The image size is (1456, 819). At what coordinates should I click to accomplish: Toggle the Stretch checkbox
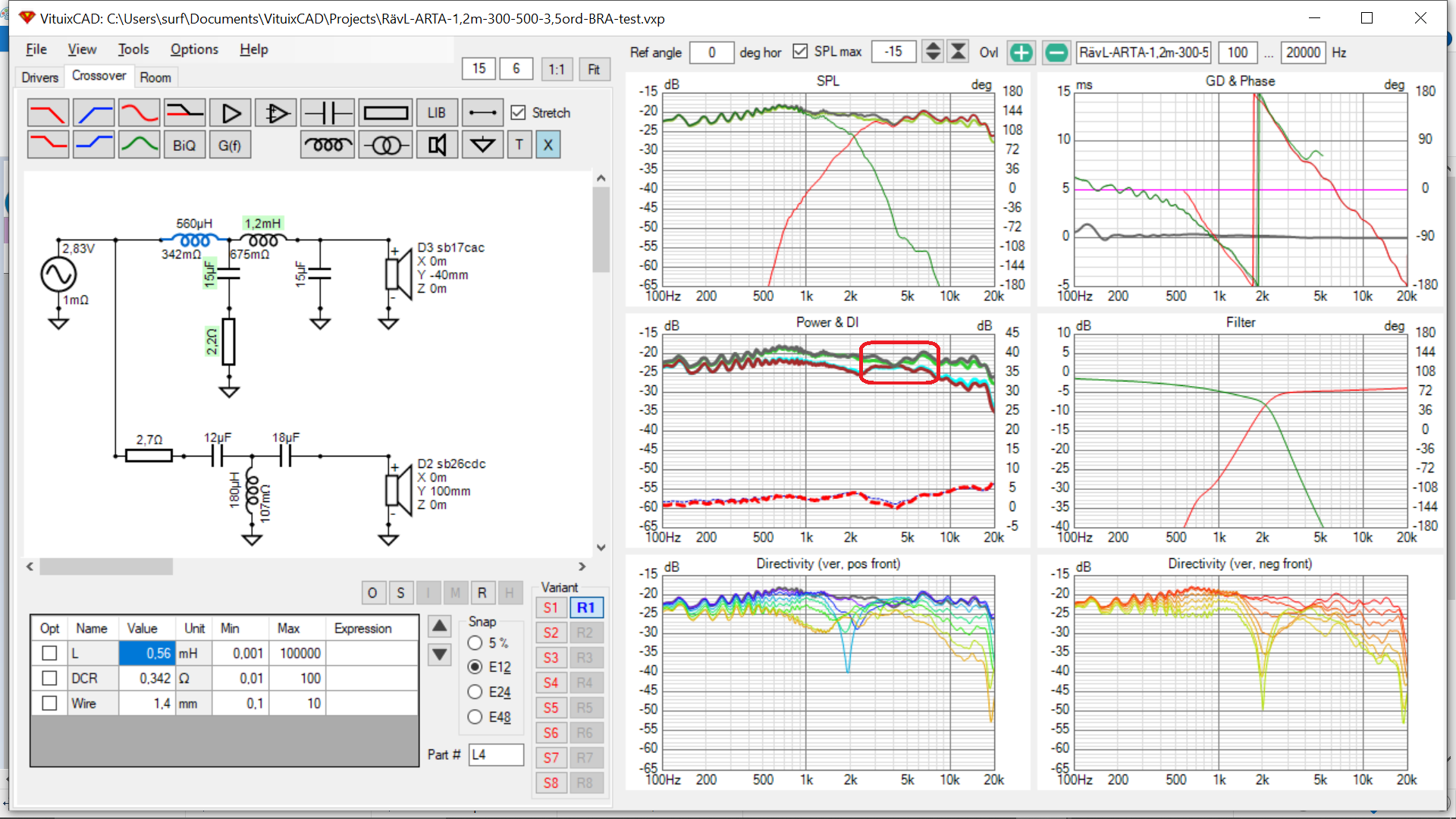(519, 112)
